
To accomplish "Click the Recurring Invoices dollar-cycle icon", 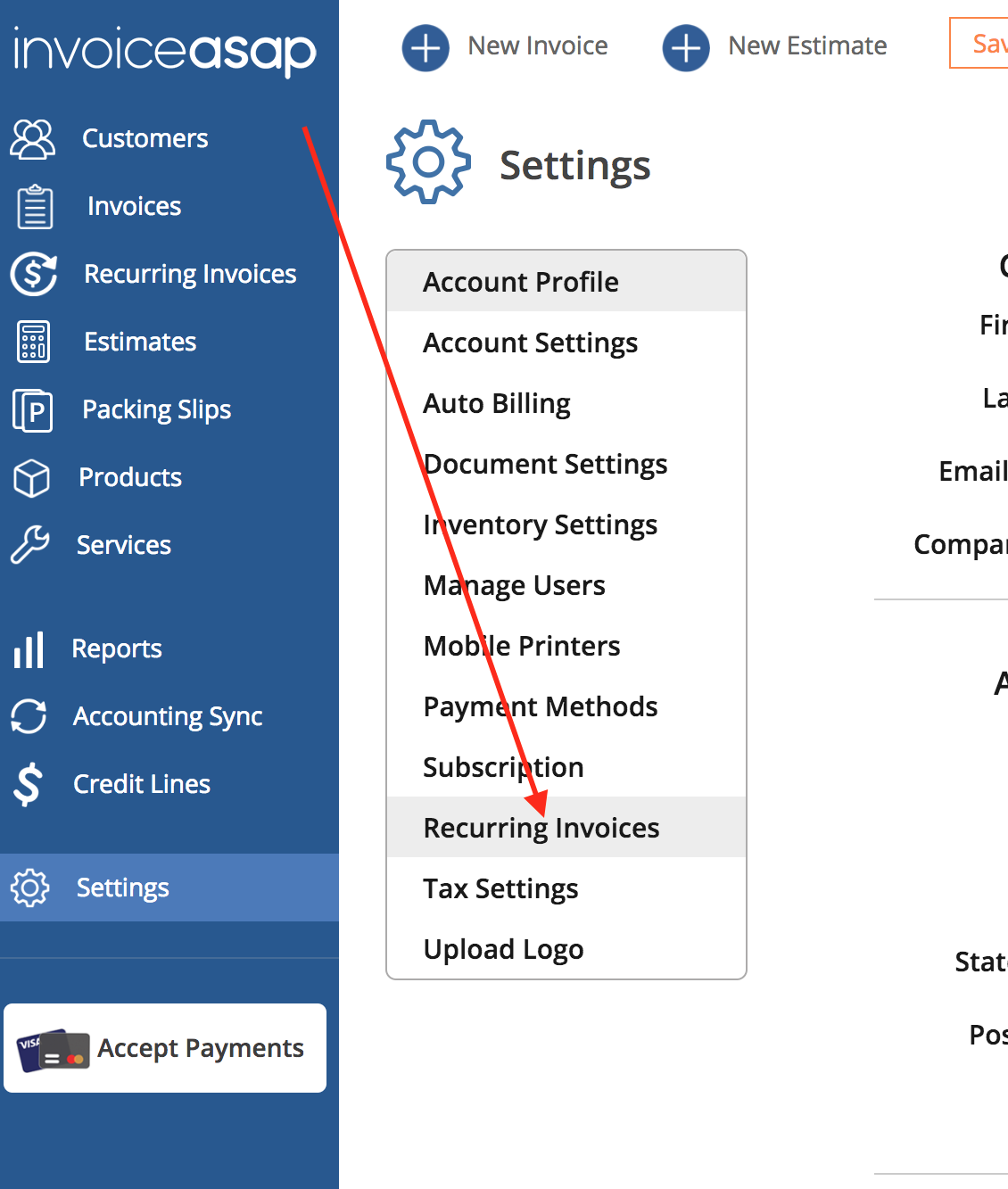I will 34,274.
